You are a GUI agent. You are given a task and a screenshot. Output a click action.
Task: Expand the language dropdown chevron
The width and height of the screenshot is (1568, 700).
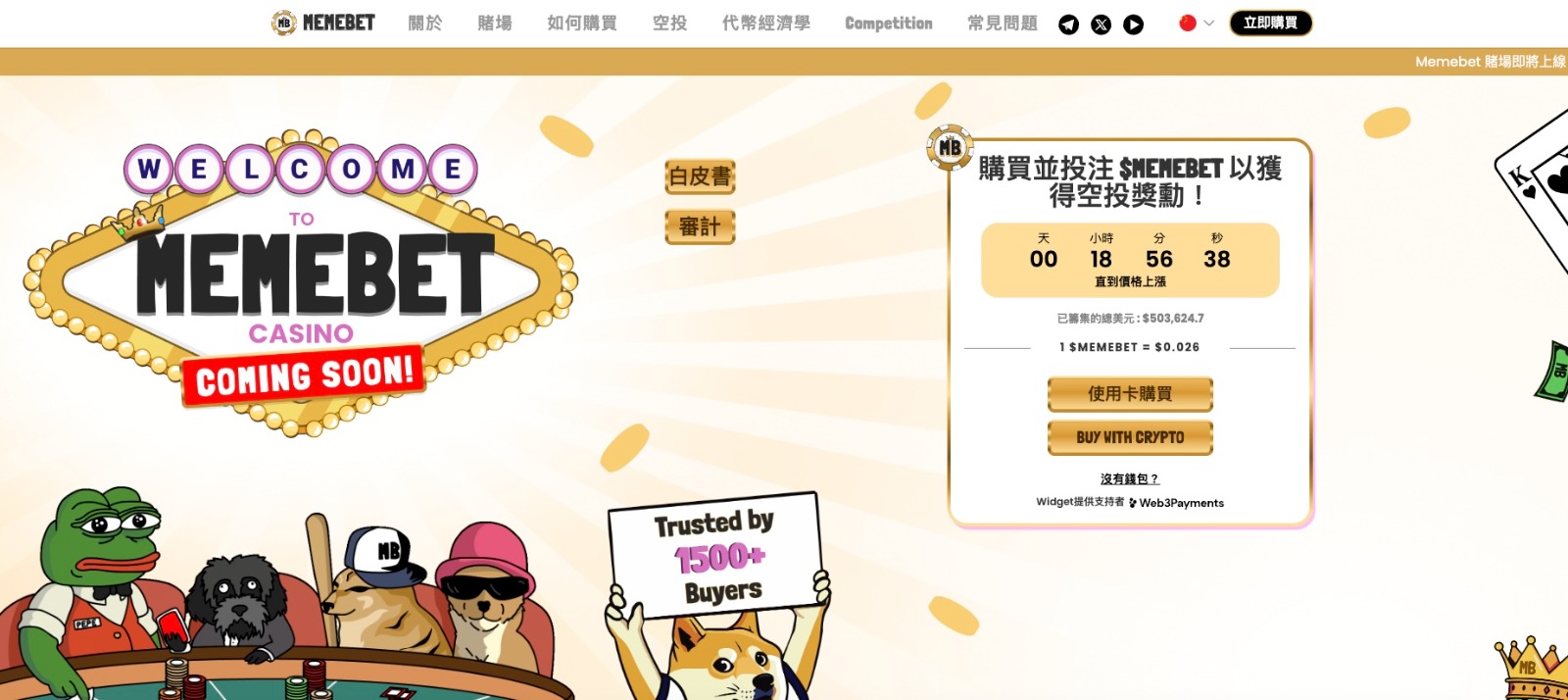pyautogui.click(x=1208, y=23)
